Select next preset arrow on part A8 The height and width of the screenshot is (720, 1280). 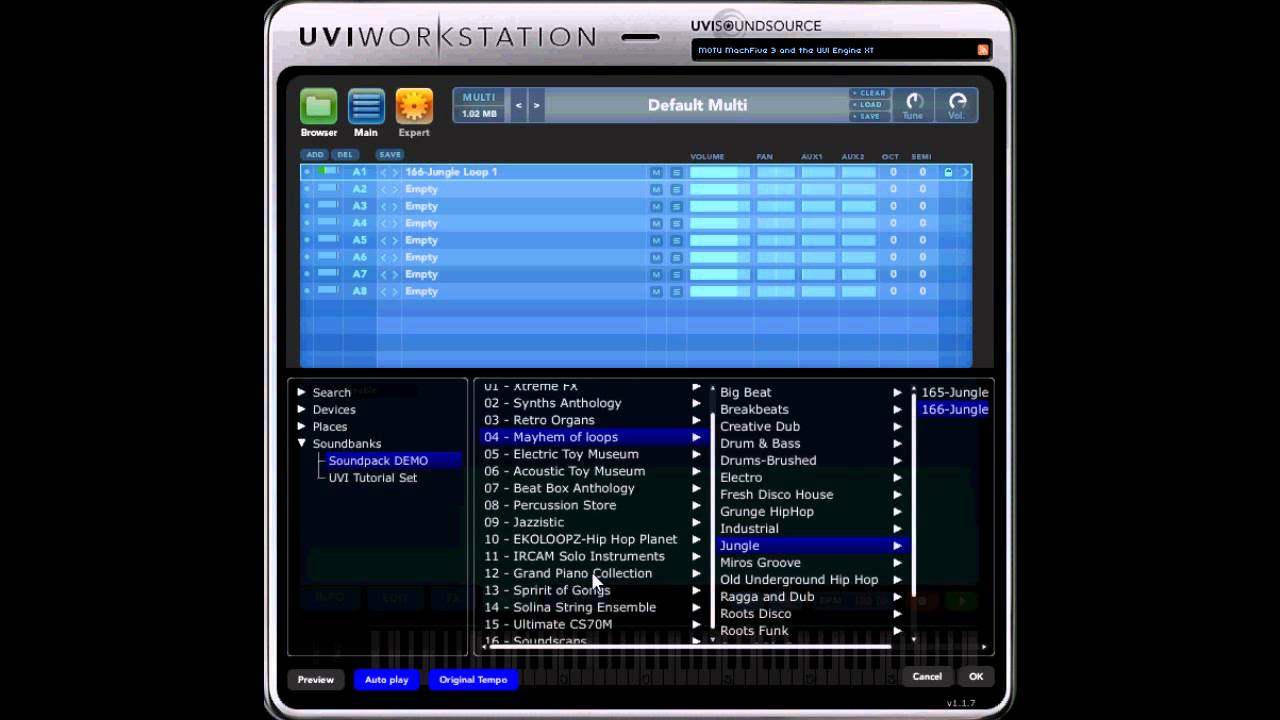click(x=395, y=291)
